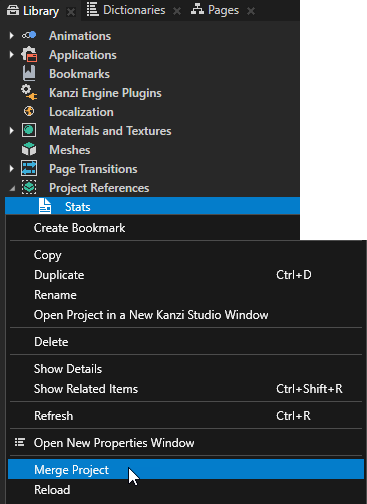
Task: Click the Localization globe icon
Action: click(29, 111)
